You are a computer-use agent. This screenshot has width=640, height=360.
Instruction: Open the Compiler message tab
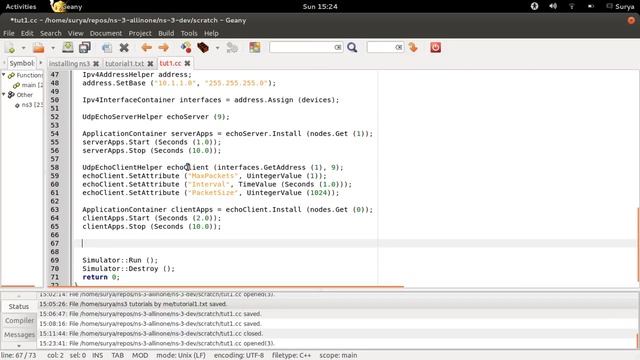(x=19, y=320)
